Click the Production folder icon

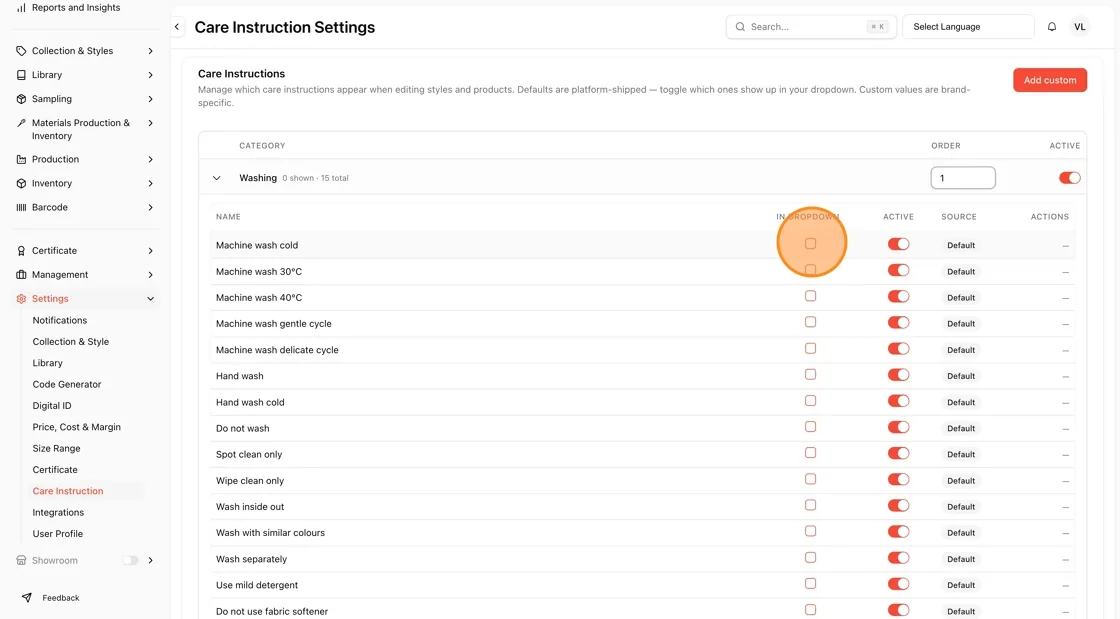click(x=21, y=159)
